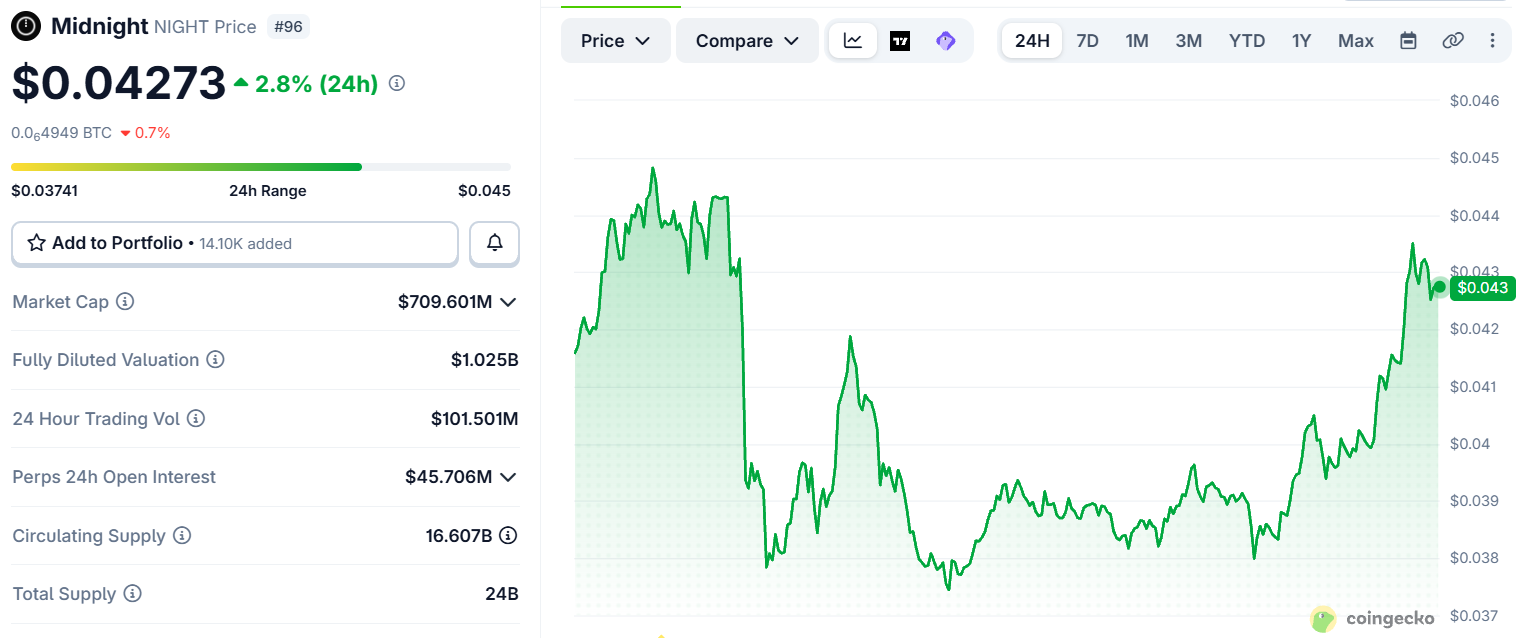1525x638 pixels.
Task: Copy chart link icon
Action: [1453, 41]
